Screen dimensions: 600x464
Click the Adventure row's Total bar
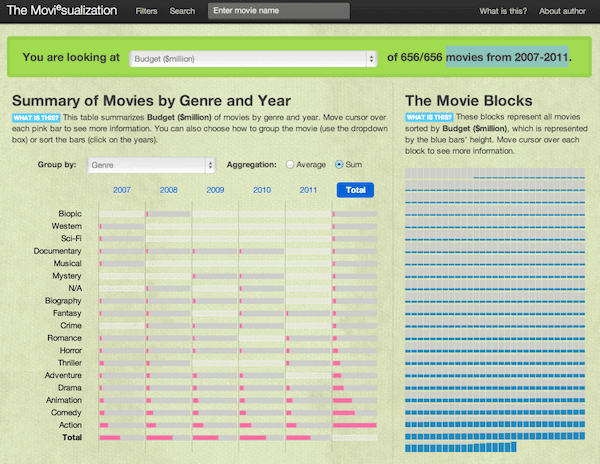(x=337, y=375)
